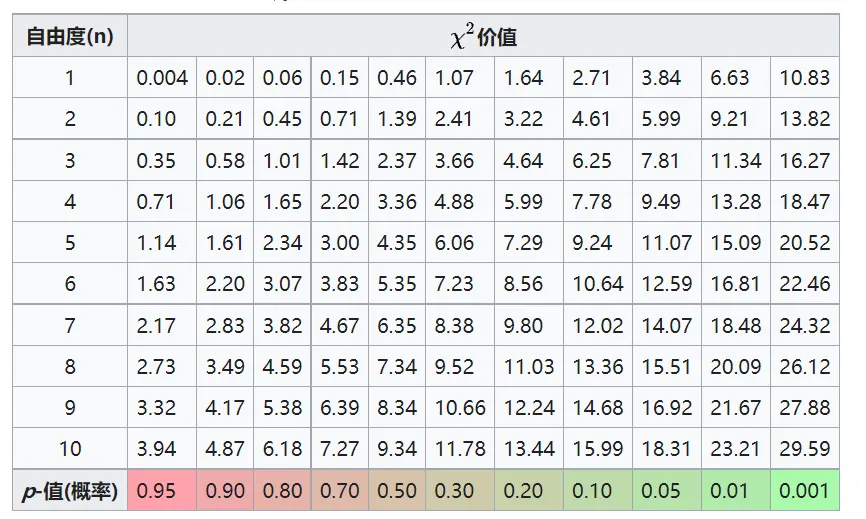Select the cell showing 10.83

805,78
